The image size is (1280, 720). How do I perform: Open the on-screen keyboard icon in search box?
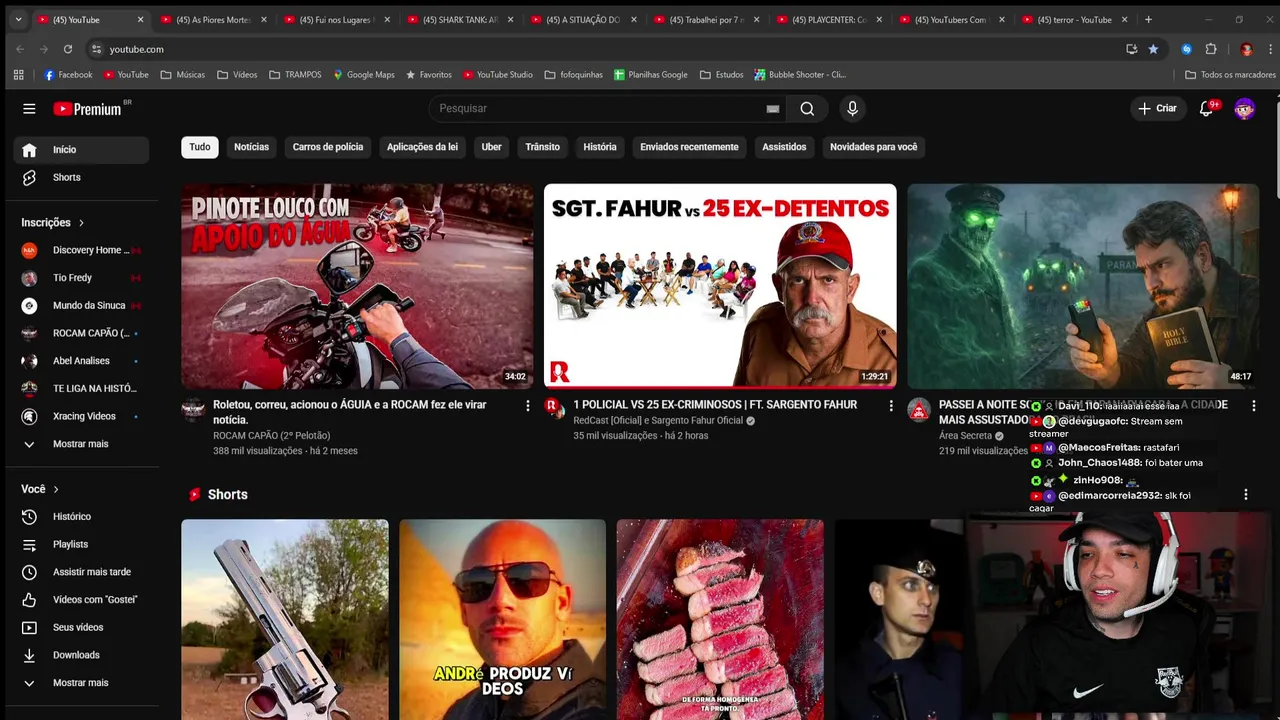point(772,108)
